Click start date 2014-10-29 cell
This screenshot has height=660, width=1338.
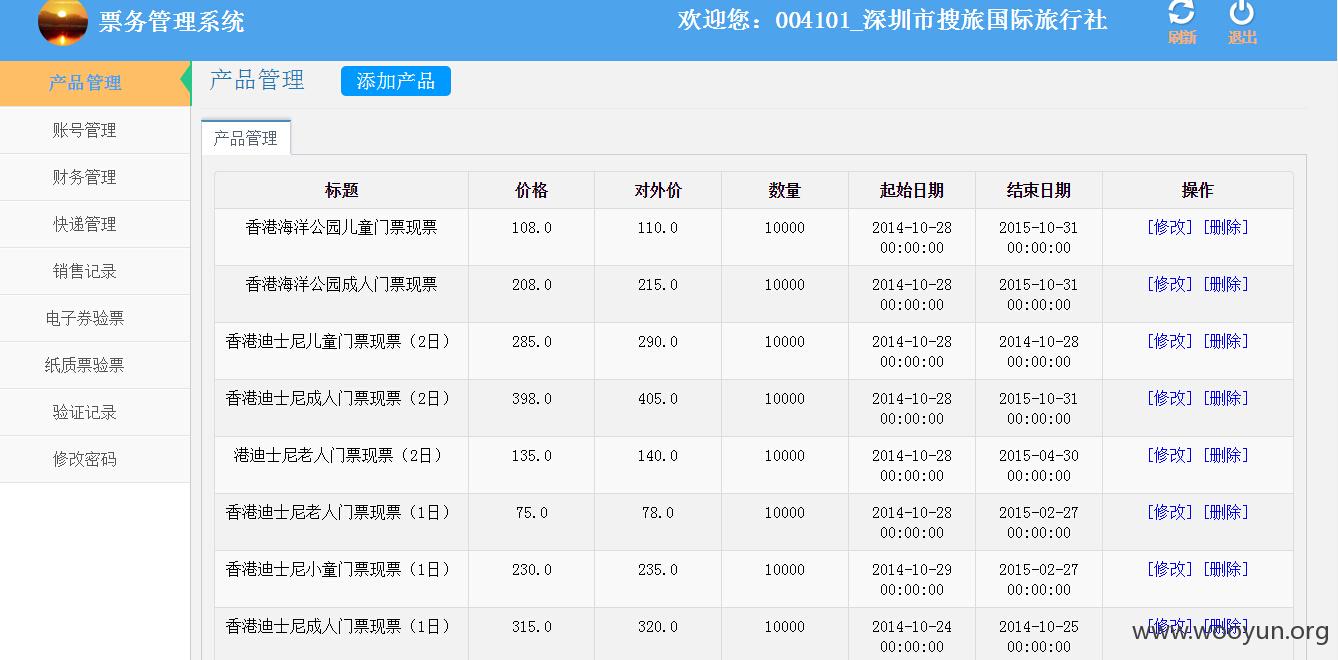click(x=912, y=579)
